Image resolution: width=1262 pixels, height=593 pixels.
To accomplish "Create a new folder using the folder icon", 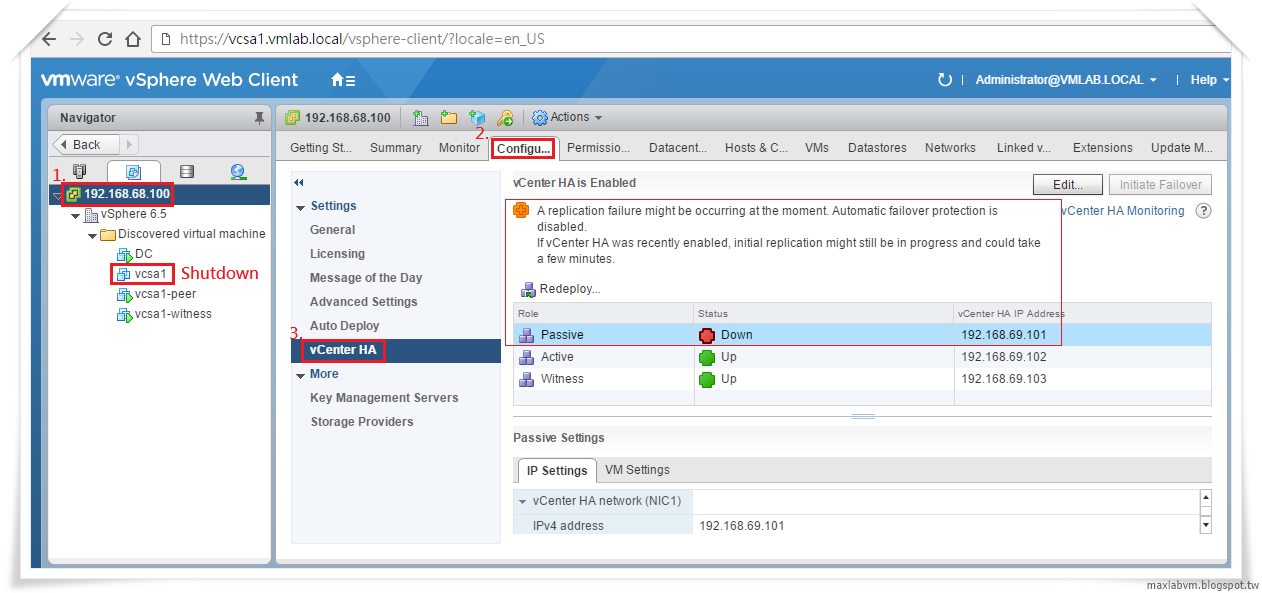I will (449, 117).
